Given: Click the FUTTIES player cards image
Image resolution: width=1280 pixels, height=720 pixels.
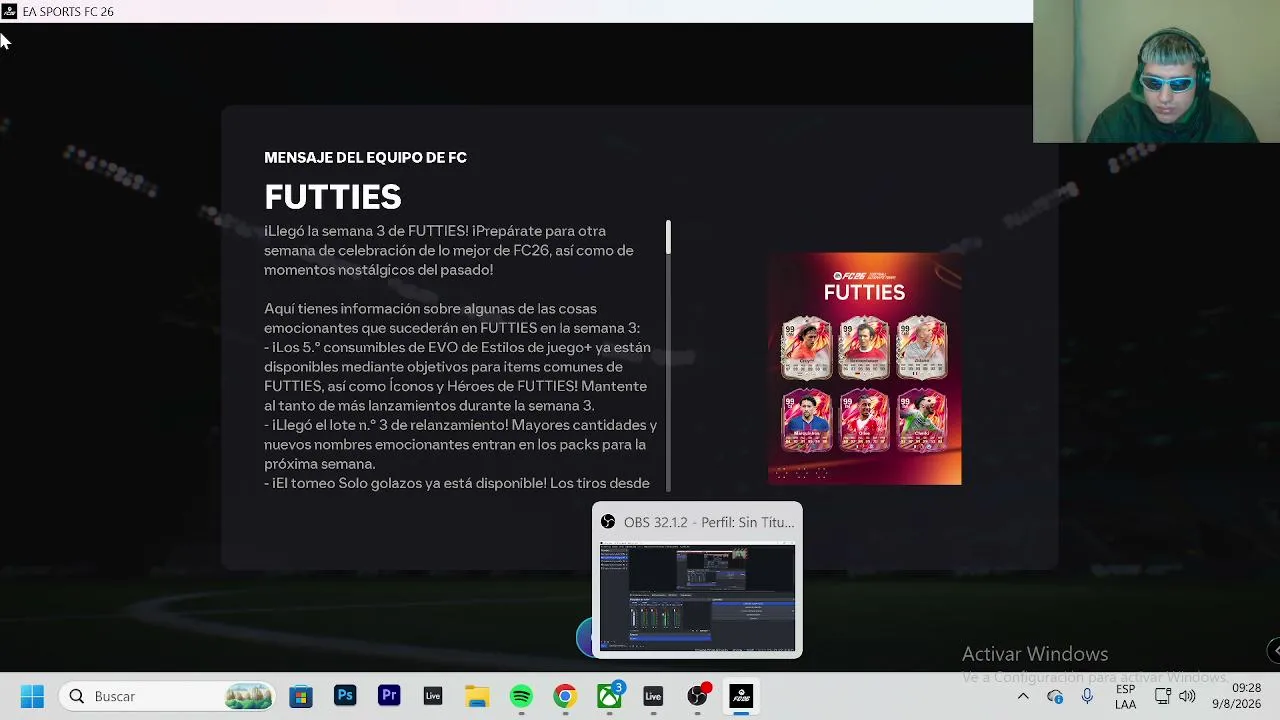Looking at the screenshot, I should click(864, 368).
